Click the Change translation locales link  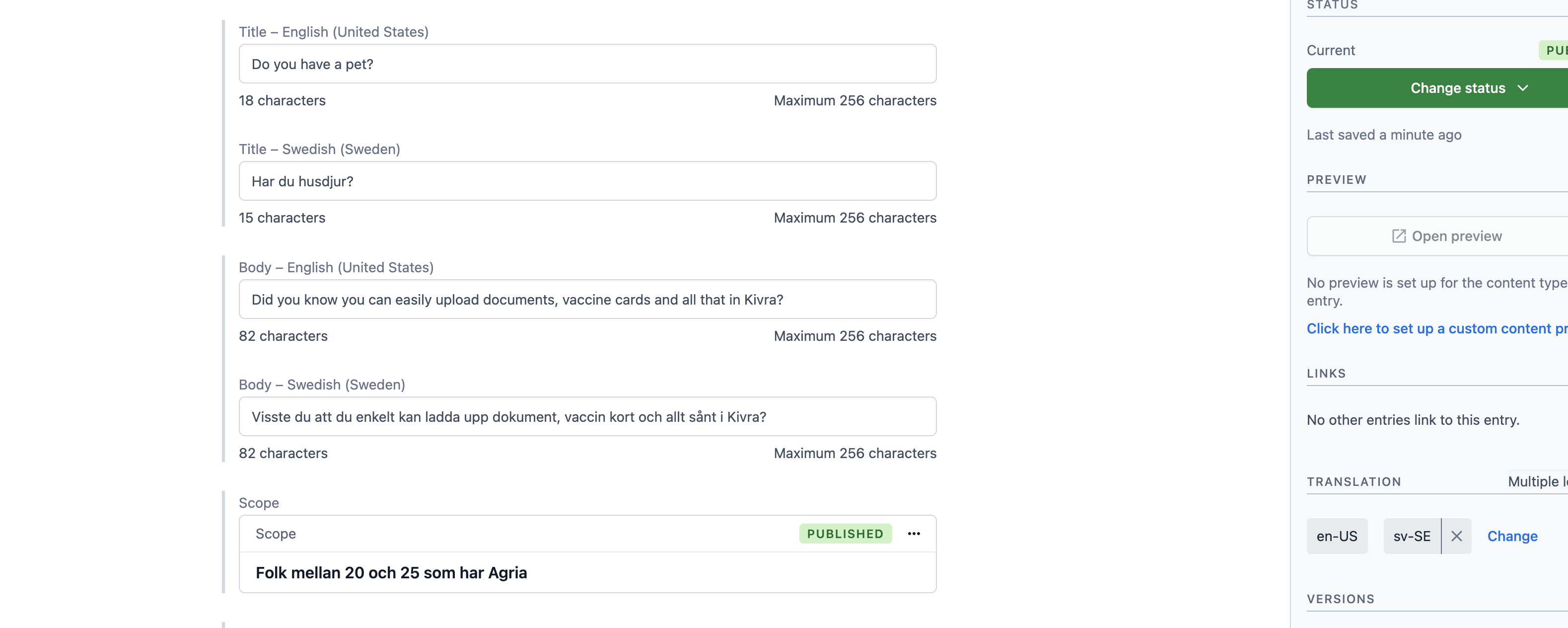pyautogui.click(x=1512, y=536)
